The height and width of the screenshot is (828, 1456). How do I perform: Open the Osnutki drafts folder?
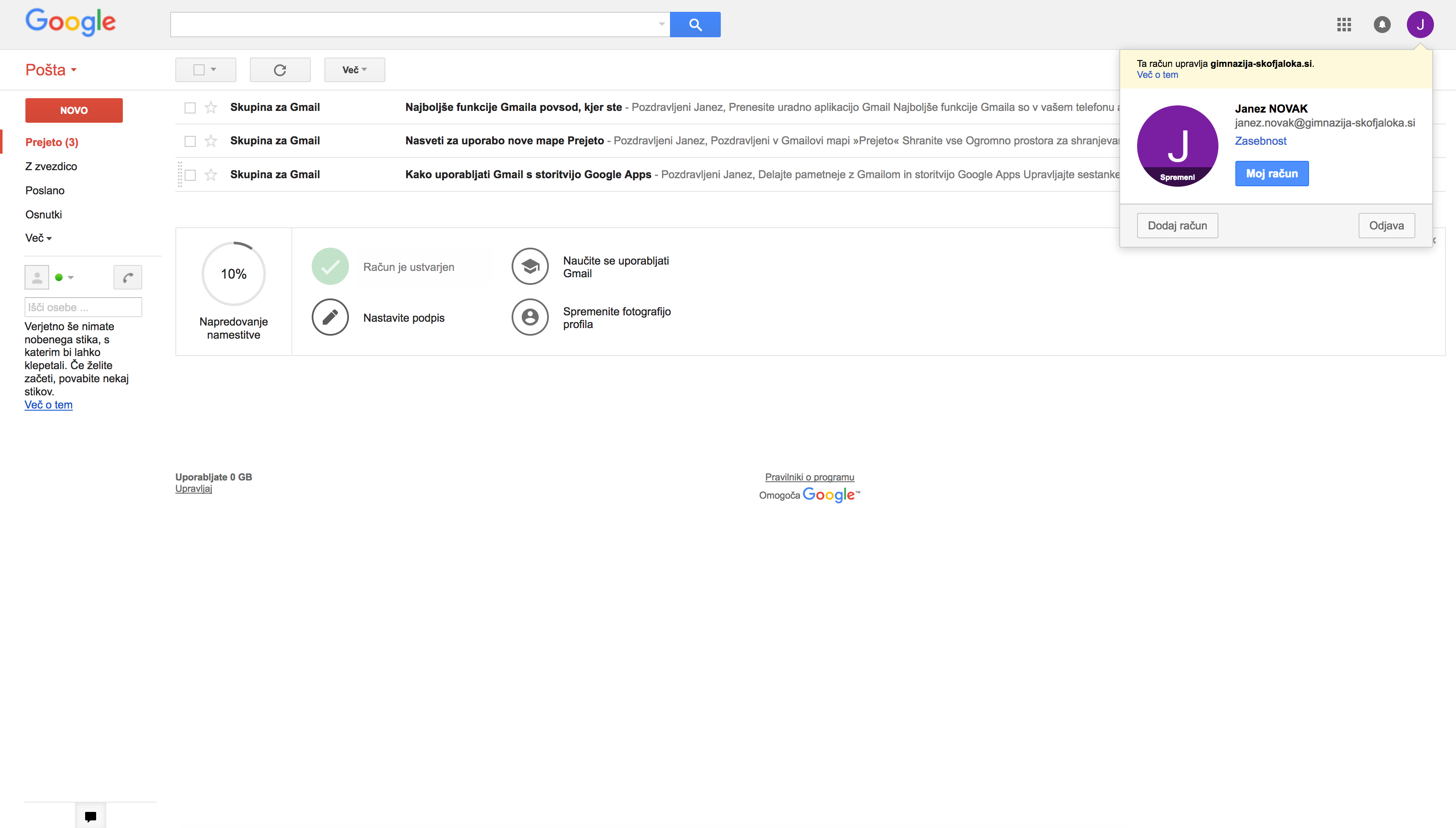click(x=44, y=214)
